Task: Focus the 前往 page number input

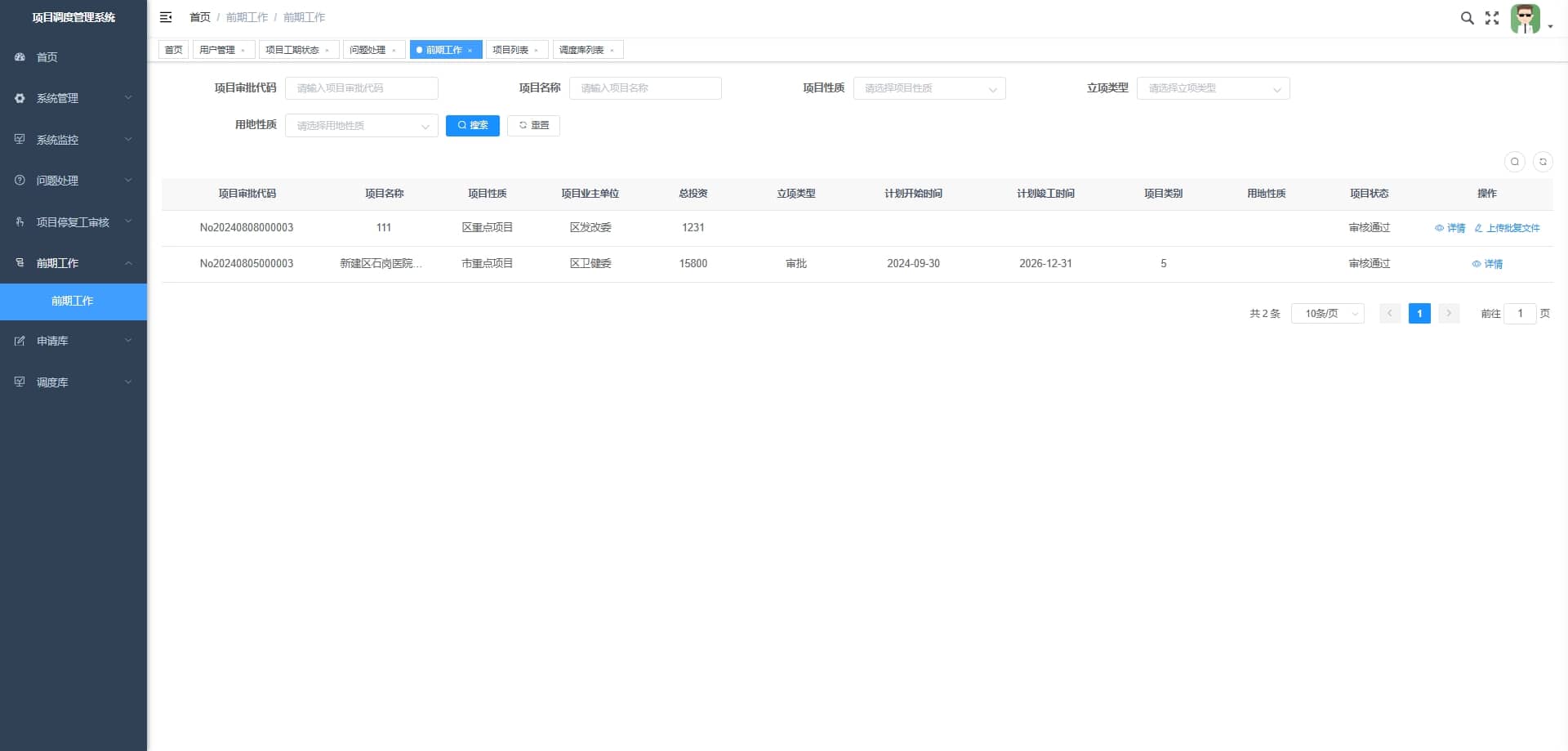Action: click(x=1520, y=314)
